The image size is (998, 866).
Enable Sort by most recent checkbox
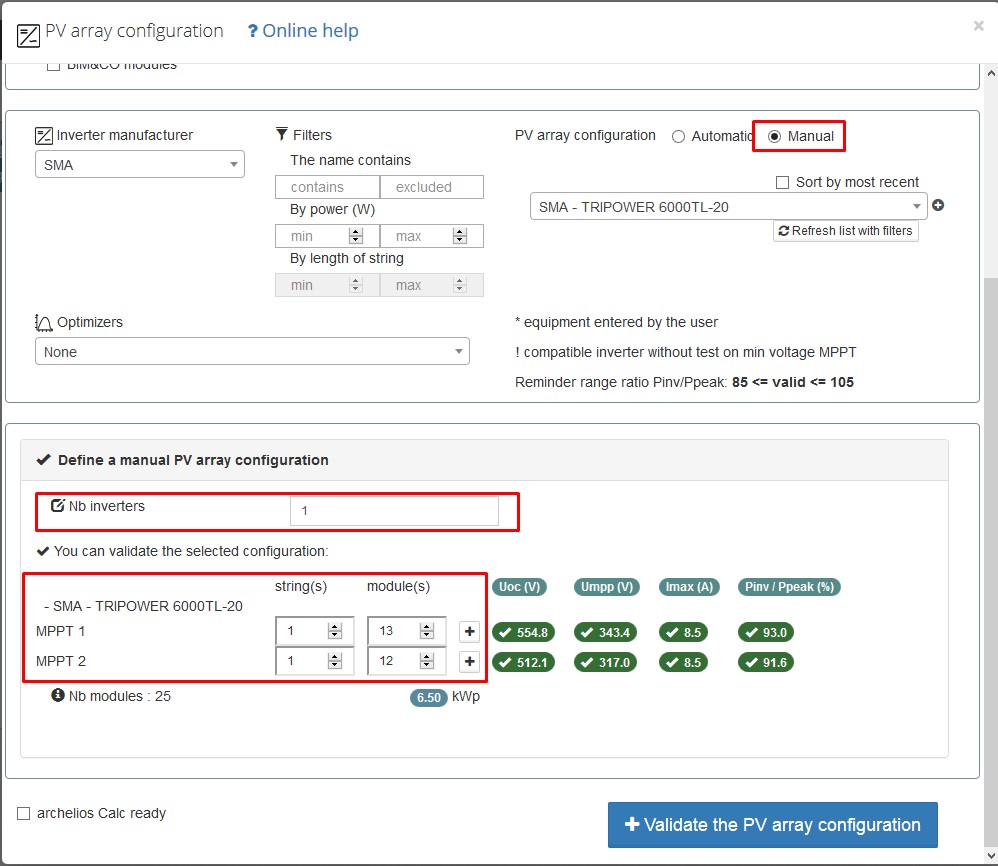(782, 183)
